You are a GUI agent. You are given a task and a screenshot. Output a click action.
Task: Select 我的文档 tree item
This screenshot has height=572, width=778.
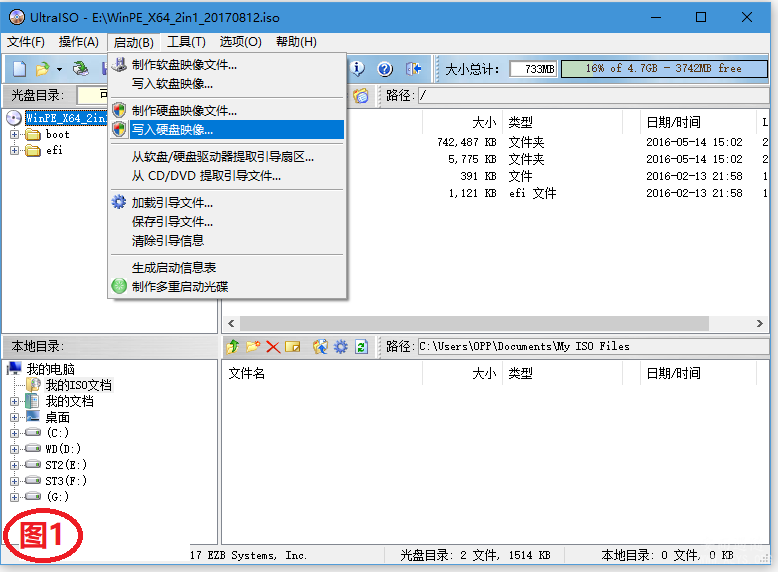click(x=69, y=401)
